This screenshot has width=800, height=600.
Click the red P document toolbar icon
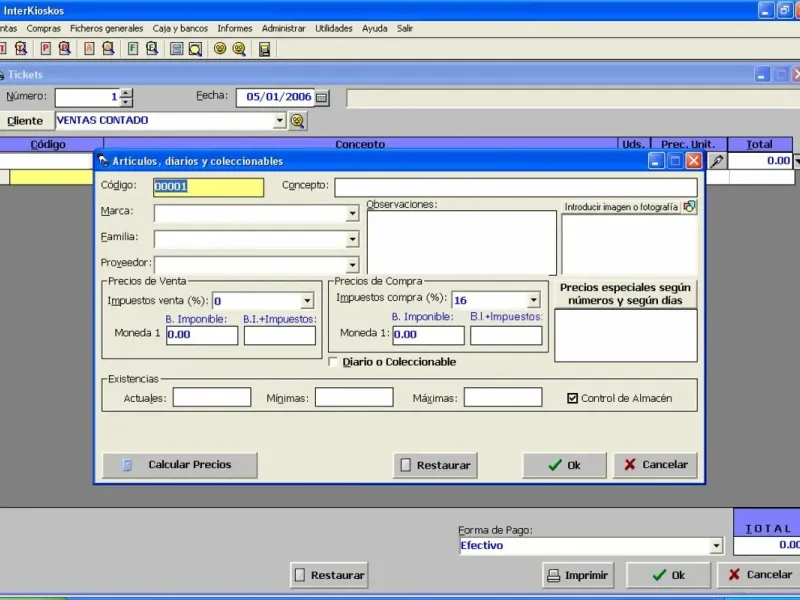click(x=45, y=48)
